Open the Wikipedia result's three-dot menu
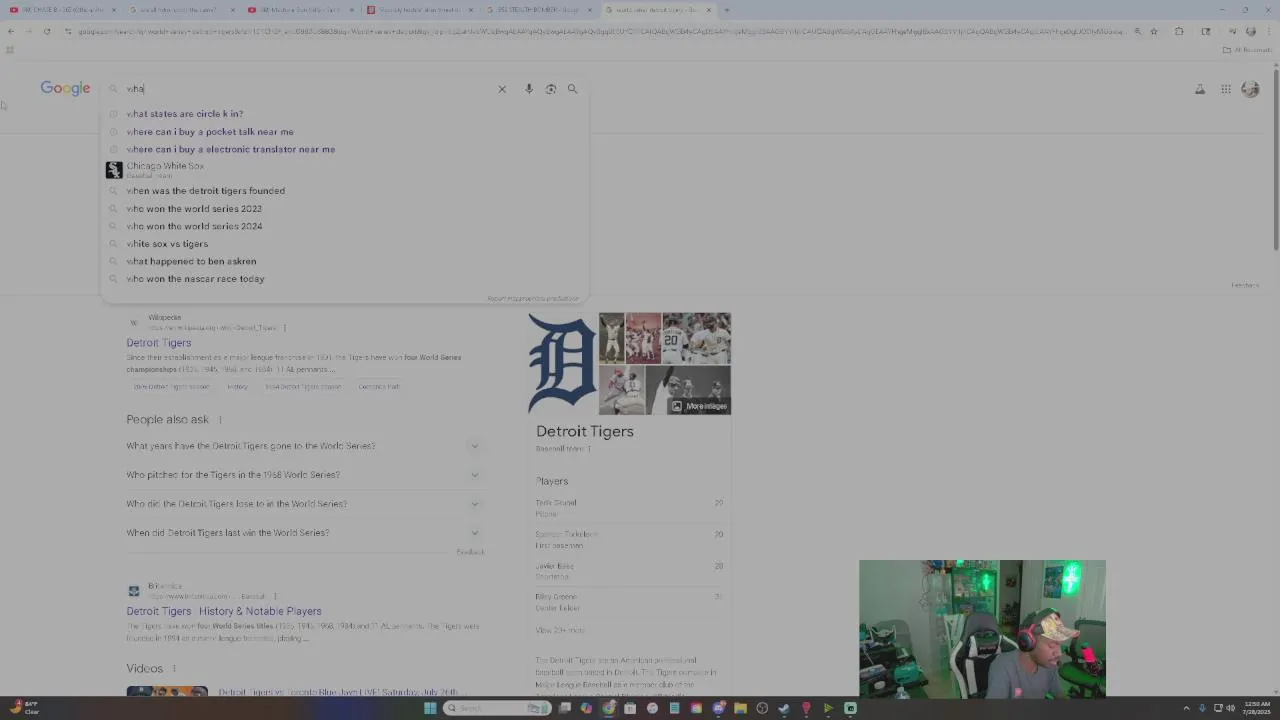 (284, 328)
